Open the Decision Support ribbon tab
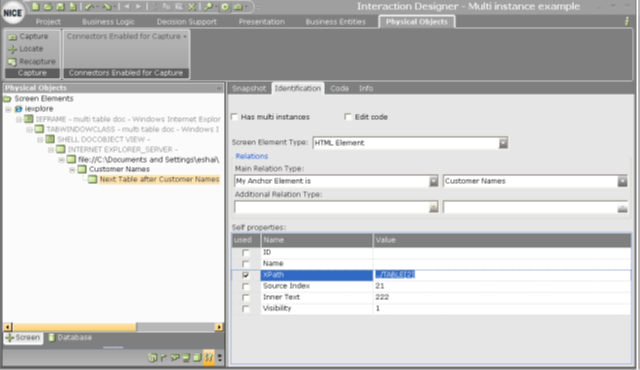 (x=187, y=22)
